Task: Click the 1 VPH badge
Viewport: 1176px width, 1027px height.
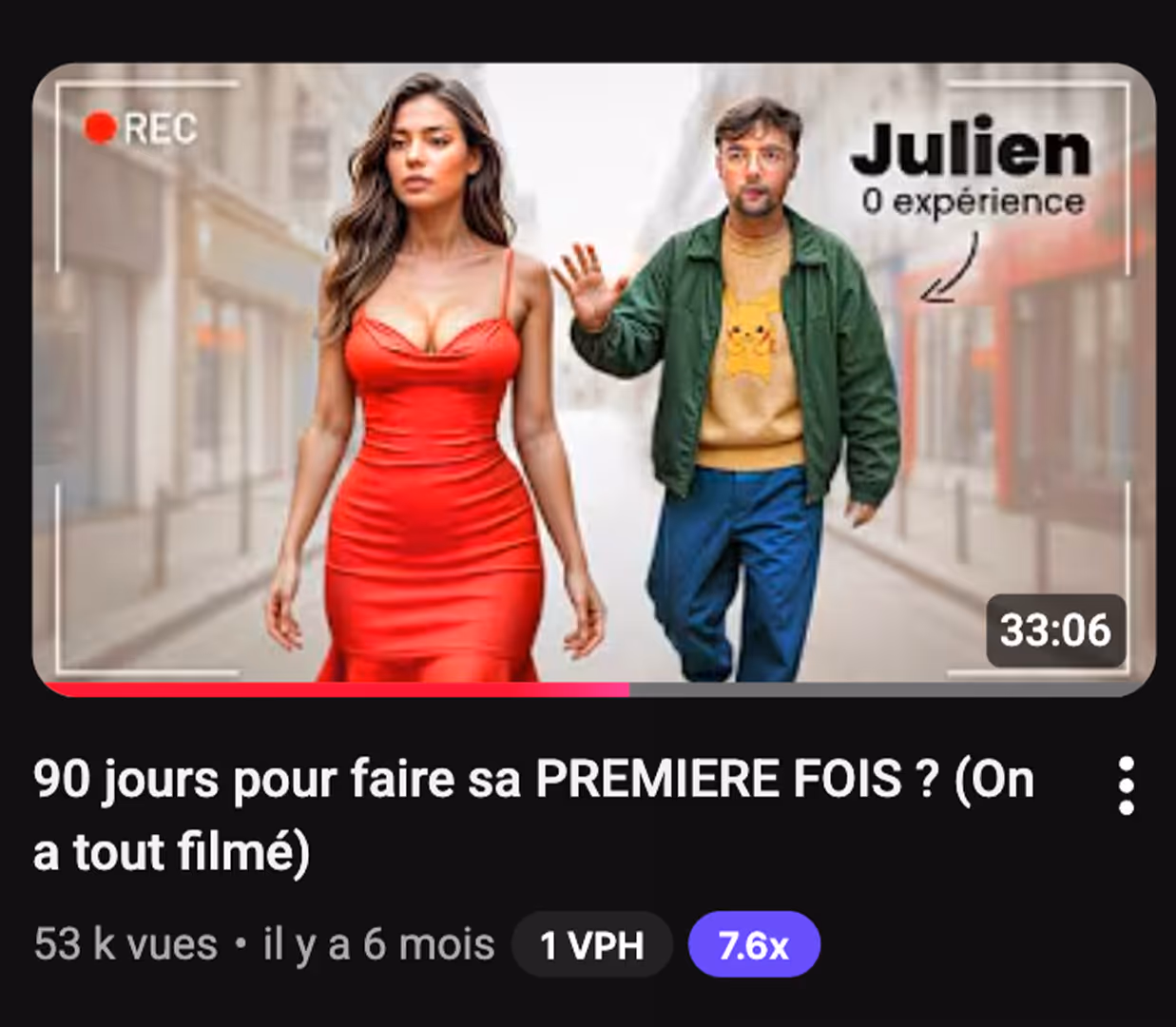Action: coord(591,945)
